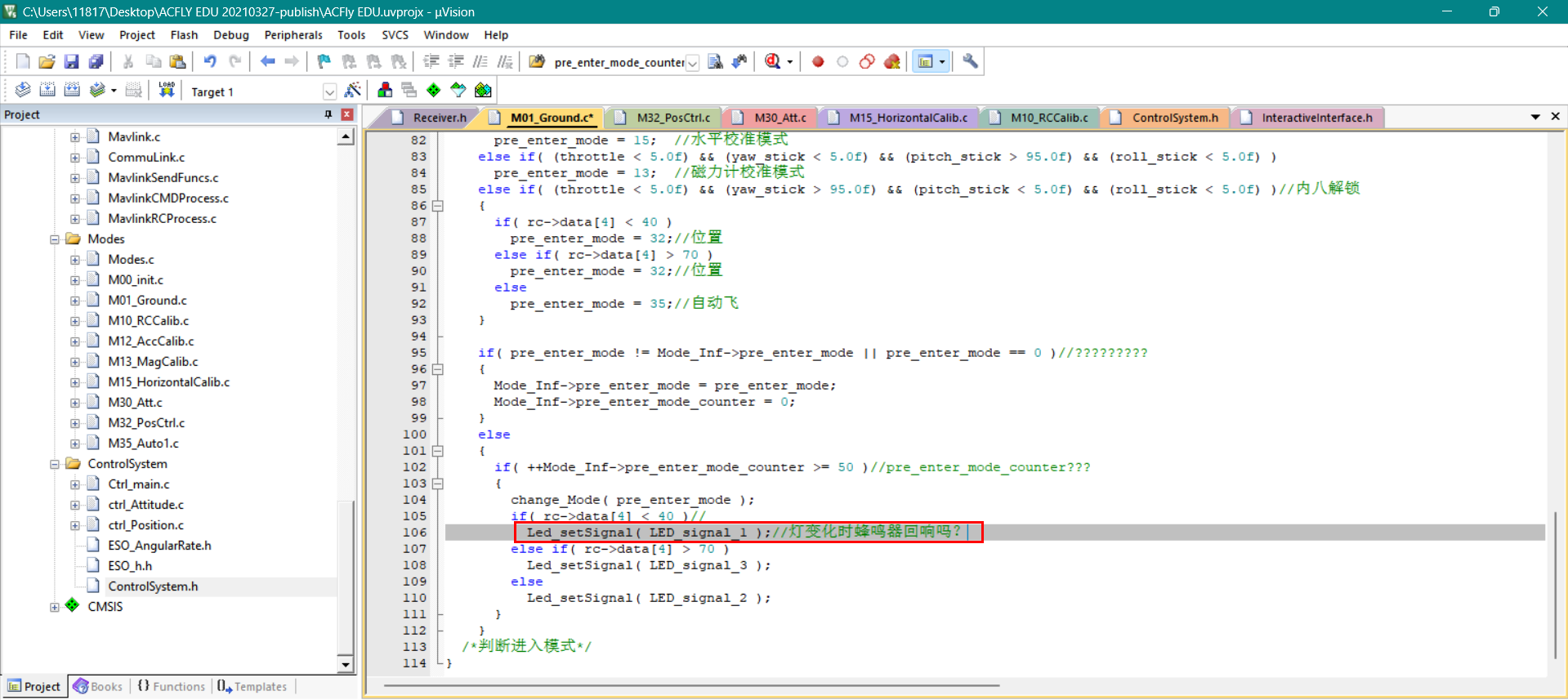This screenshot has height=700, width=1568.
Task: Open Manage Project Items icon
Action: (385, 90)
